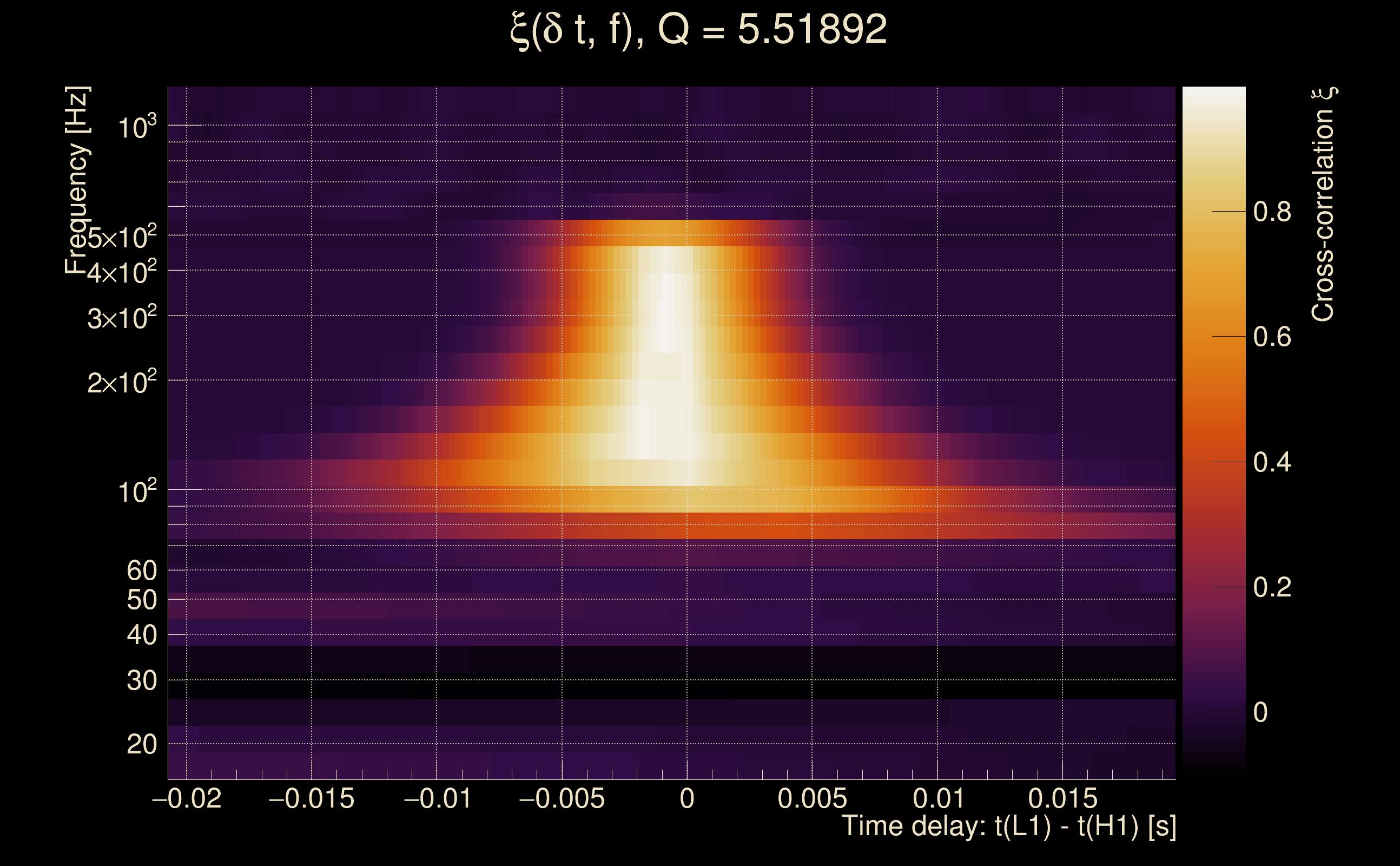Viewport: 1400px width, 866px height.
Task: Click the Cross-correlation ξ colorbar title
Action: click(1323, 204)
